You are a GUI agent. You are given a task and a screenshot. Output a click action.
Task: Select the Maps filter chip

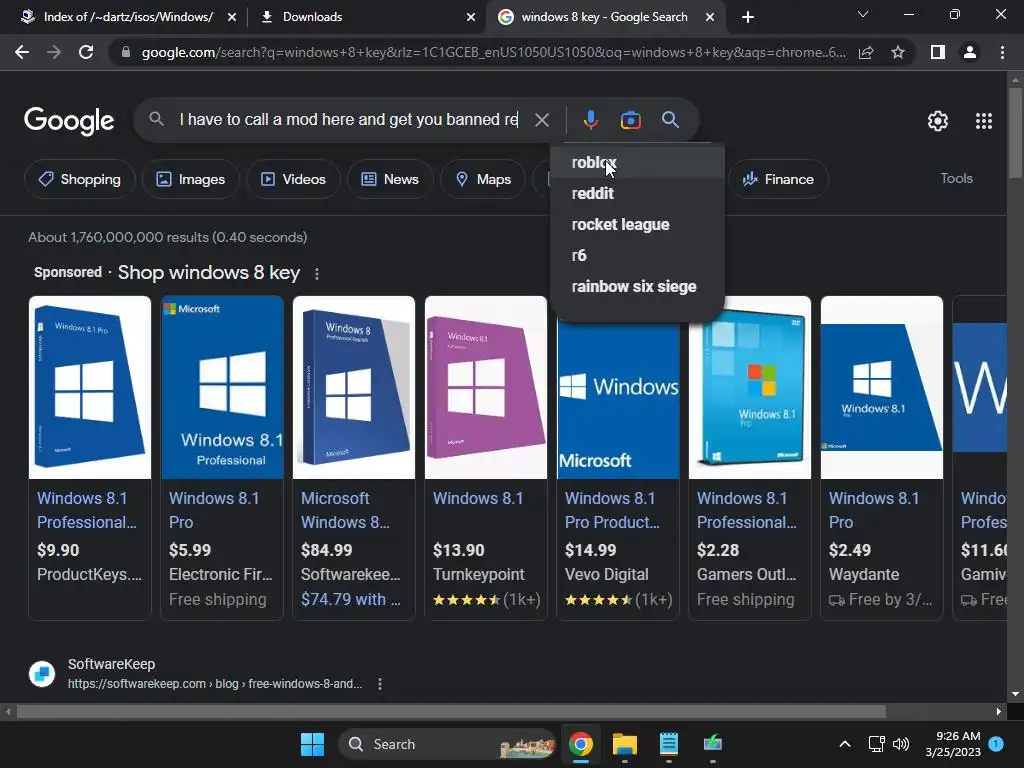point(483,179)
